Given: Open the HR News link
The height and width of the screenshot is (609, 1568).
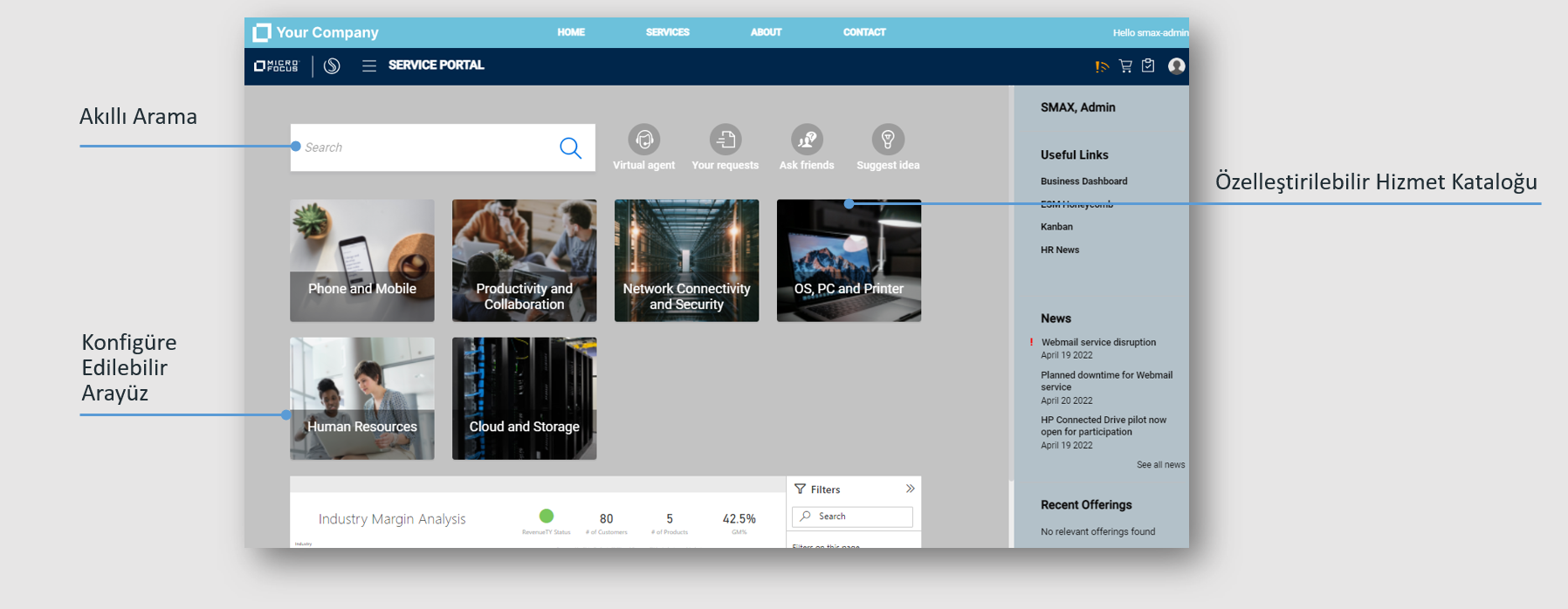Looking at the screenshot, I should (x=1060, y=250).
